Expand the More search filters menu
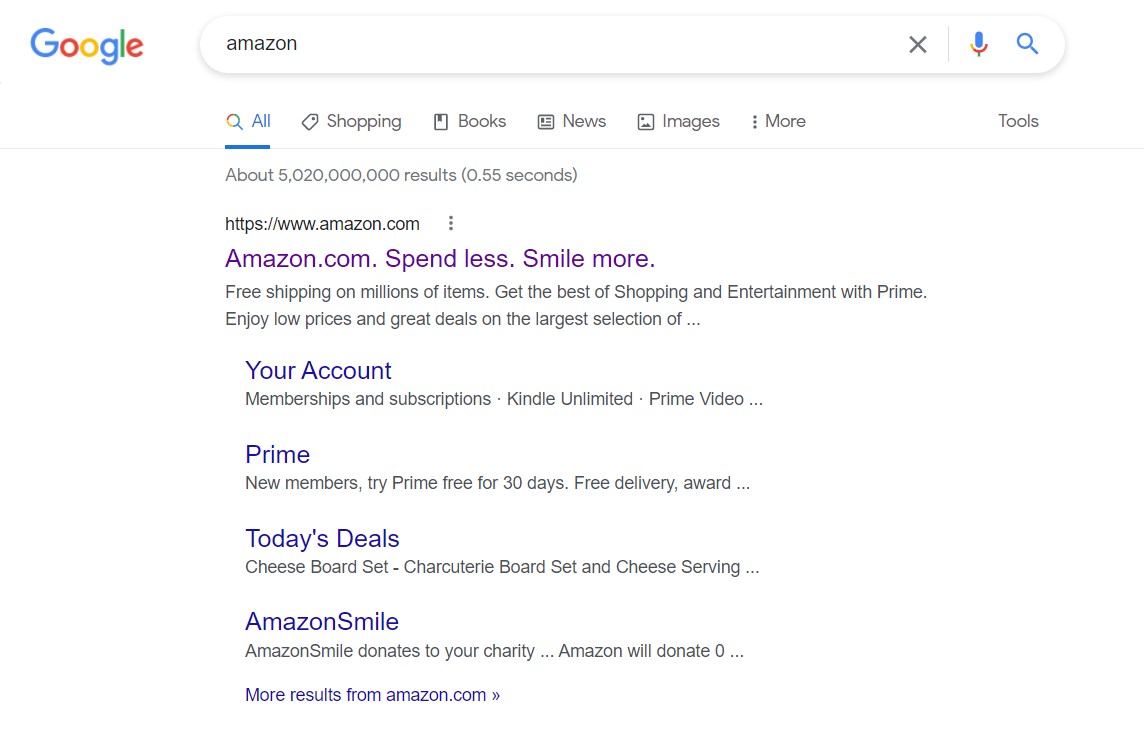The width and height of the screenshot is (1144, 749). click(x=778, y=121)
